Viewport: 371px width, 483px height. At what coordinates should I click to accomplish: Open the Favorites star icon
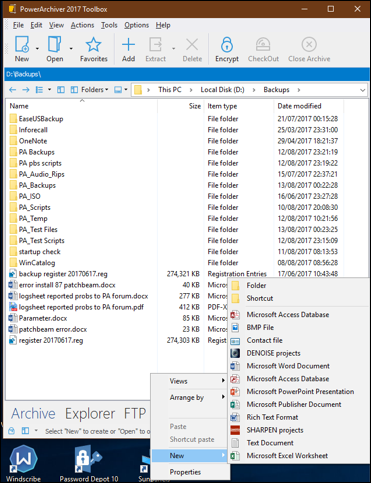93,45
